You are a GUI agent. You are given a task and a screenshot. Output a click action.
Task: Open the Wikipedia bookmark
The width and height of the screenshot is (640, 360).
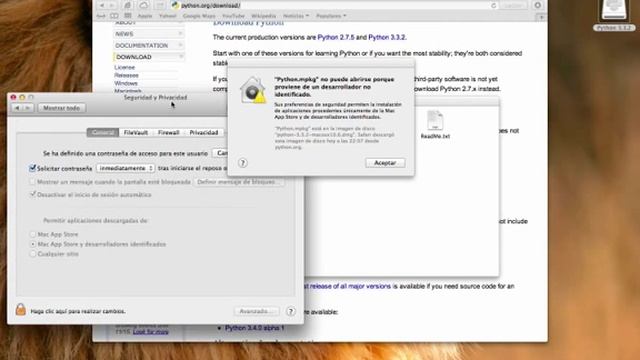(x=263, y=16)
